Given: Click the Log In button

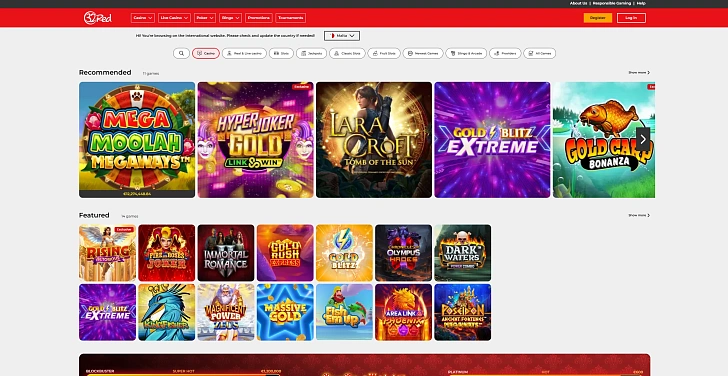Looking at the screenshot, I should (x=631, y=18).
